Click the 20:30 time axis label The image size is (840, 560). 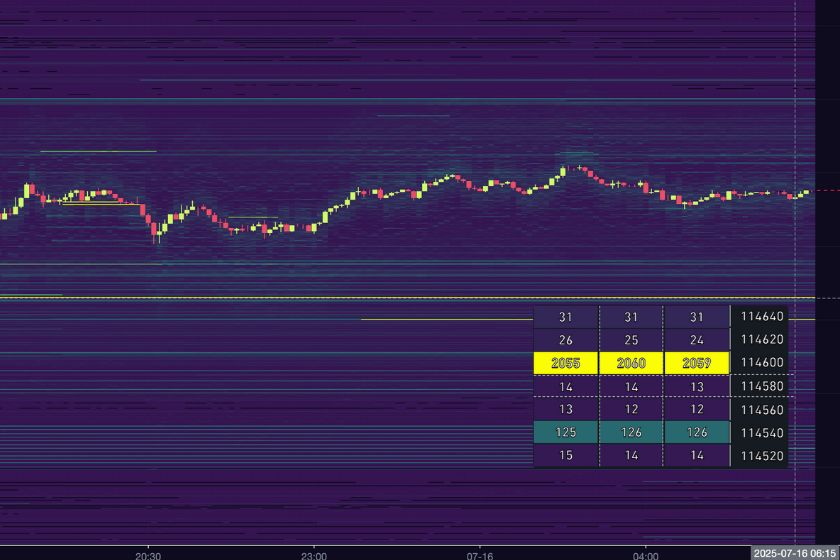click(x=148, y=553)
